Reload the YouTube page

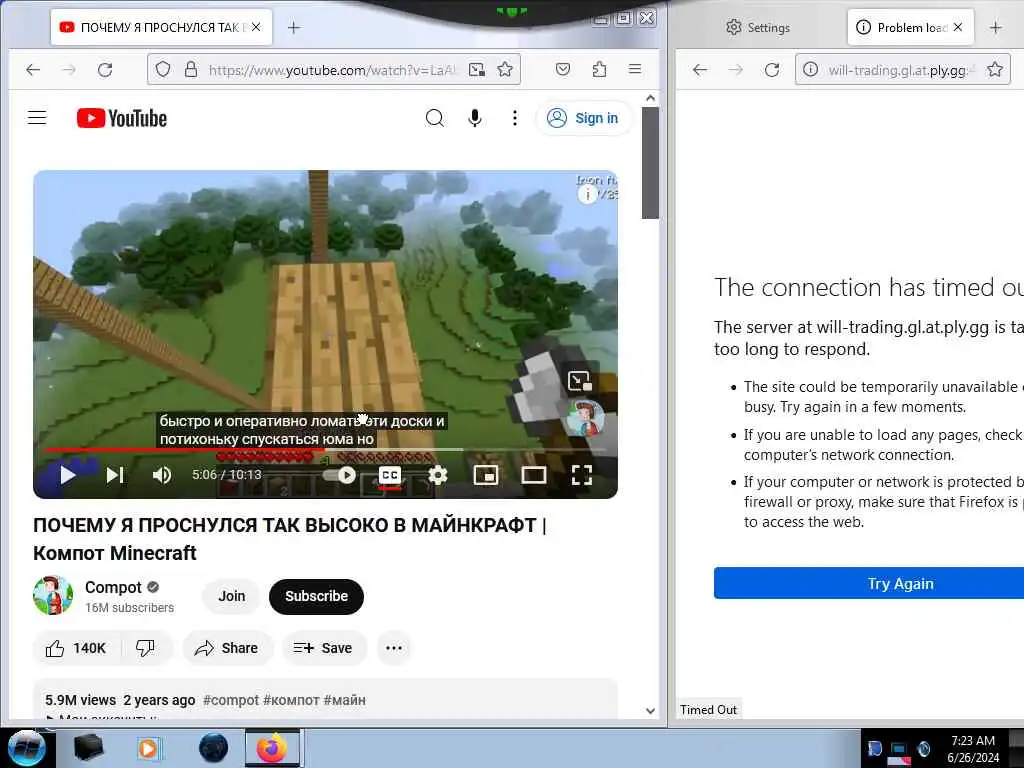click(x=105, y=69)
